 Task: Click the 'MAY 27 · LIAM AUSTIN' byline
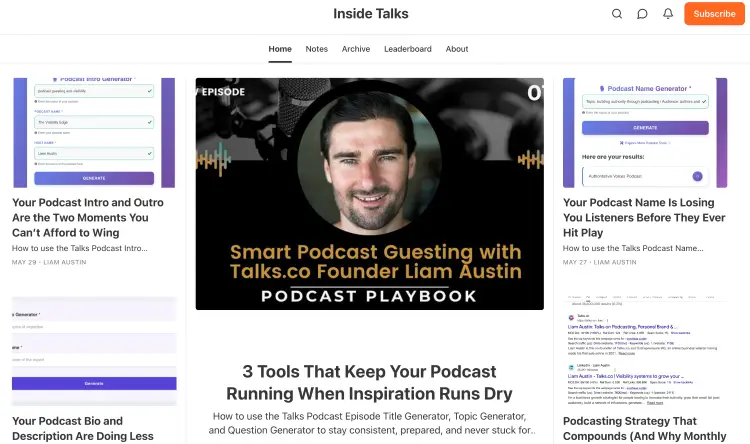click(600, 262)
